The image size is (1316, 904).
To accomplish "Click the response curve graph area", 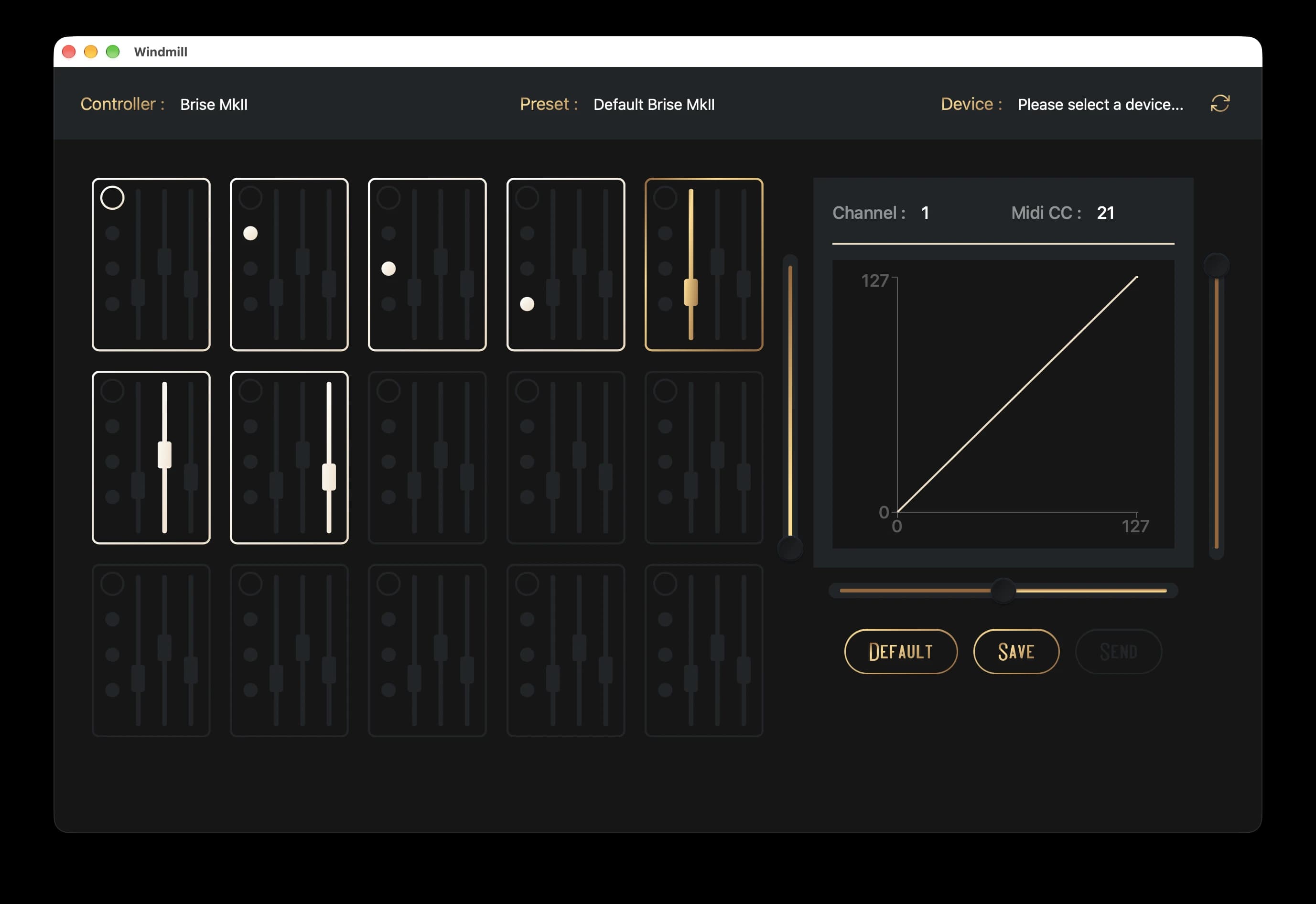I will click(x=1003, y=404).
